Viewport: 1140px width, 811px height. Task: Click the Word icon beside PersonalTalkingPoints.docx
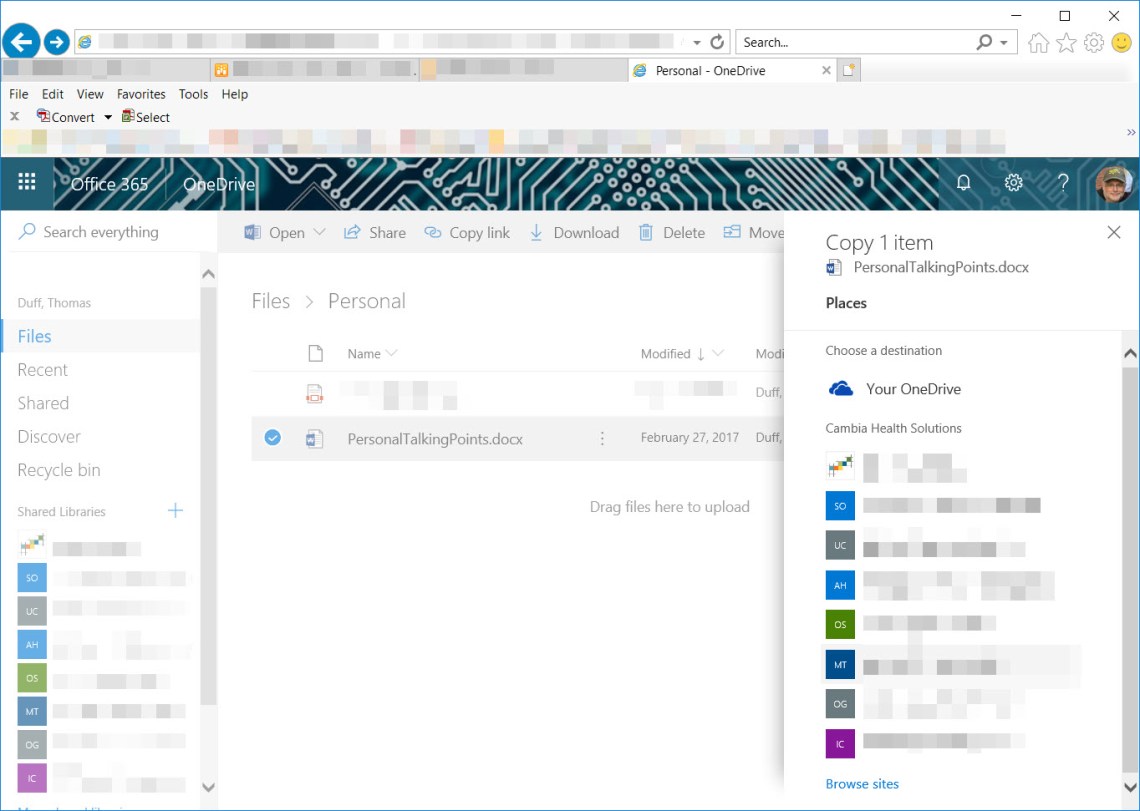pyautogui.click(x=315, y=438)
